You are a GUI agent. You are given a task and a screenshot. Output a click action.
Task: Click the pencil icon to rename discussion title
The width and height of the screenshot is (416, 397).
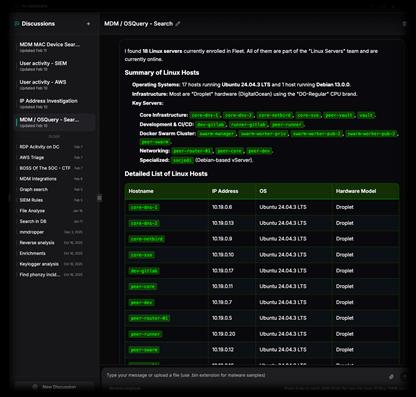[178, 24]
